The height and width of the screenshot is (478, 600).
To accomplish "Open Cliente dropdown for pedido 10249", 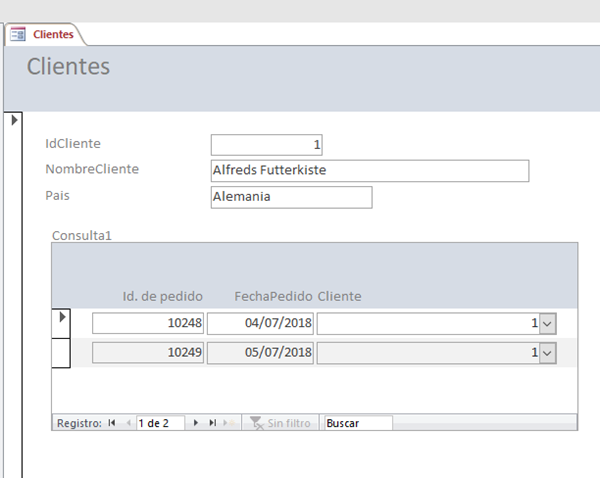I will click(548, 352).
